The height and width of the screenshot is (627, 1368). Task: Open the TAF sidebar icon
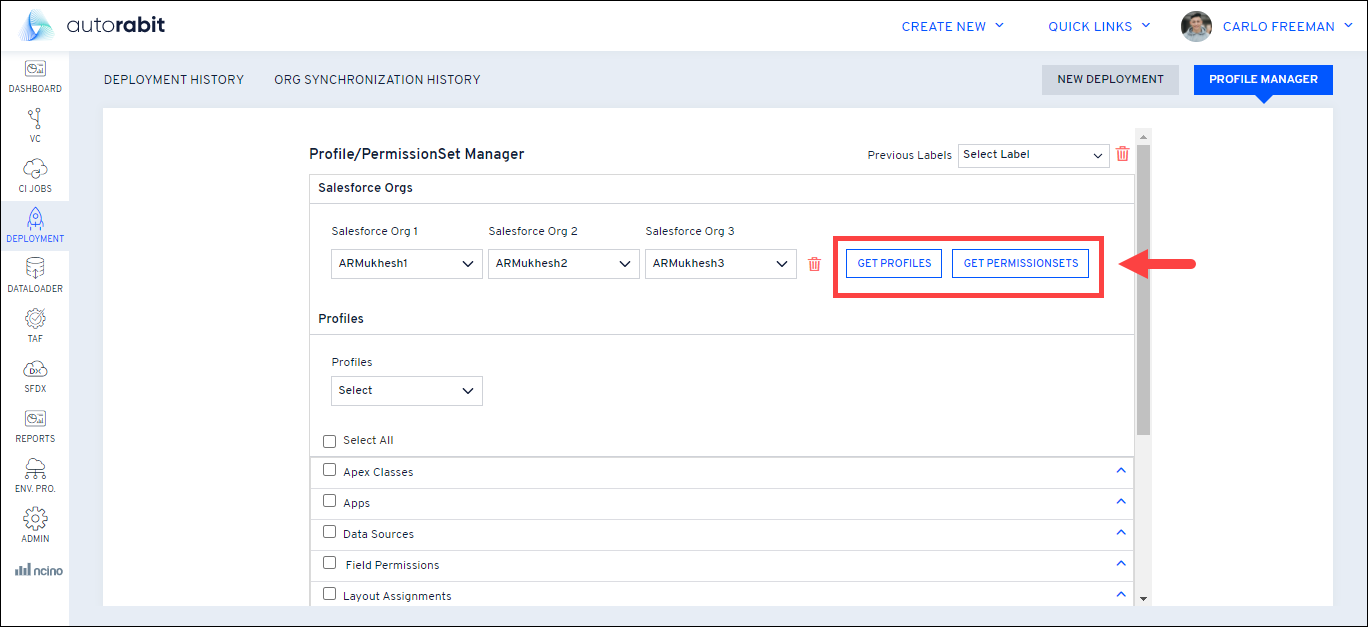35,319
